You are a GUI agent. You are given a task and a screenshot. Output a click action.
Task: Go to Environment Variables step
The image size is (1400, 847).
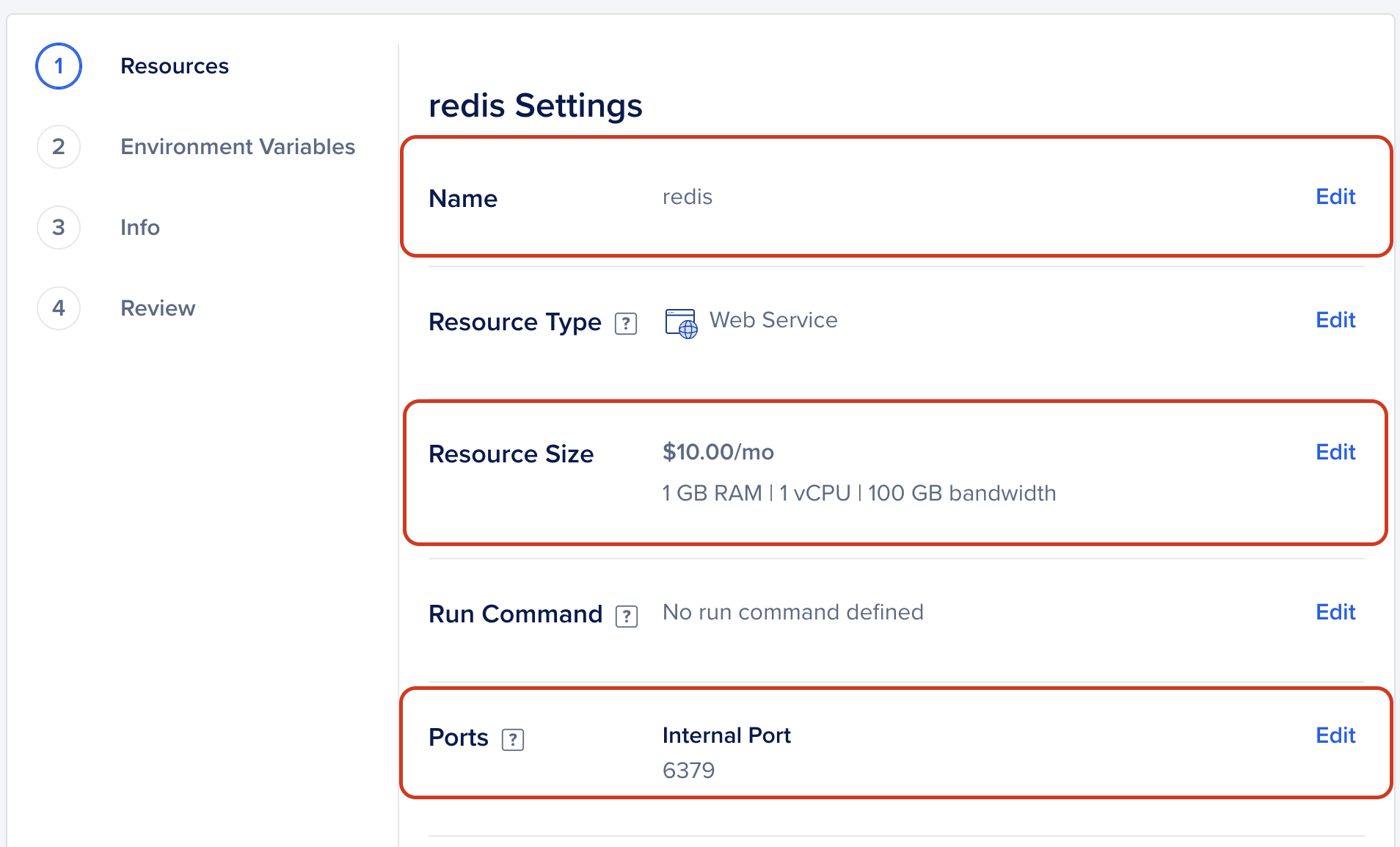pyautogui.click(x=238, y=147)
